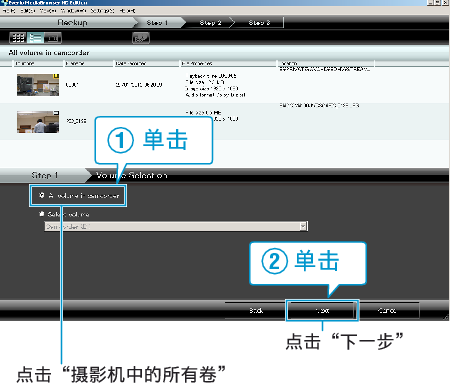Select the 'Select volume' radio button
This screenshot has height=384, width=450.
coord(42,214)
